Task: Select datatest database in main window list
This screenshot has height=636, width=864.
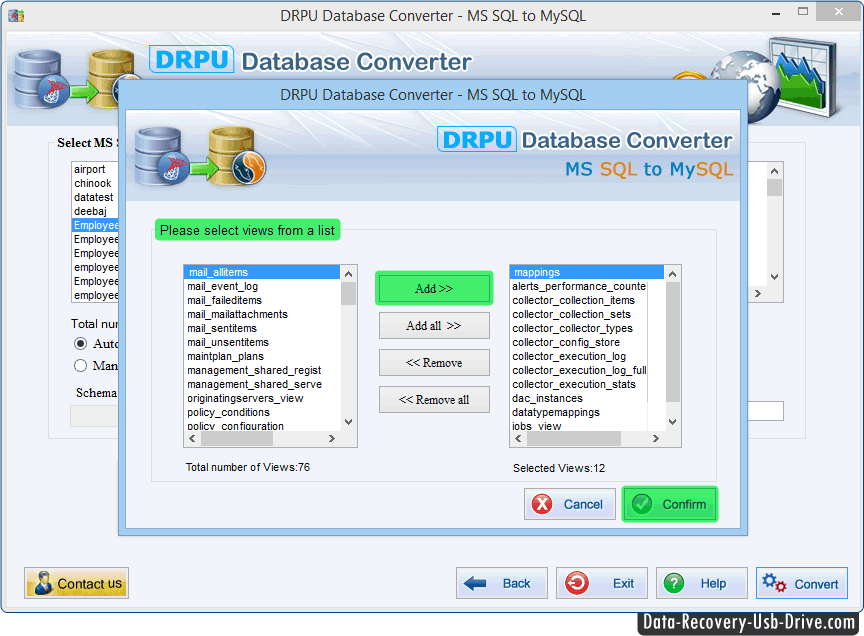Action: tap(95, 197)
